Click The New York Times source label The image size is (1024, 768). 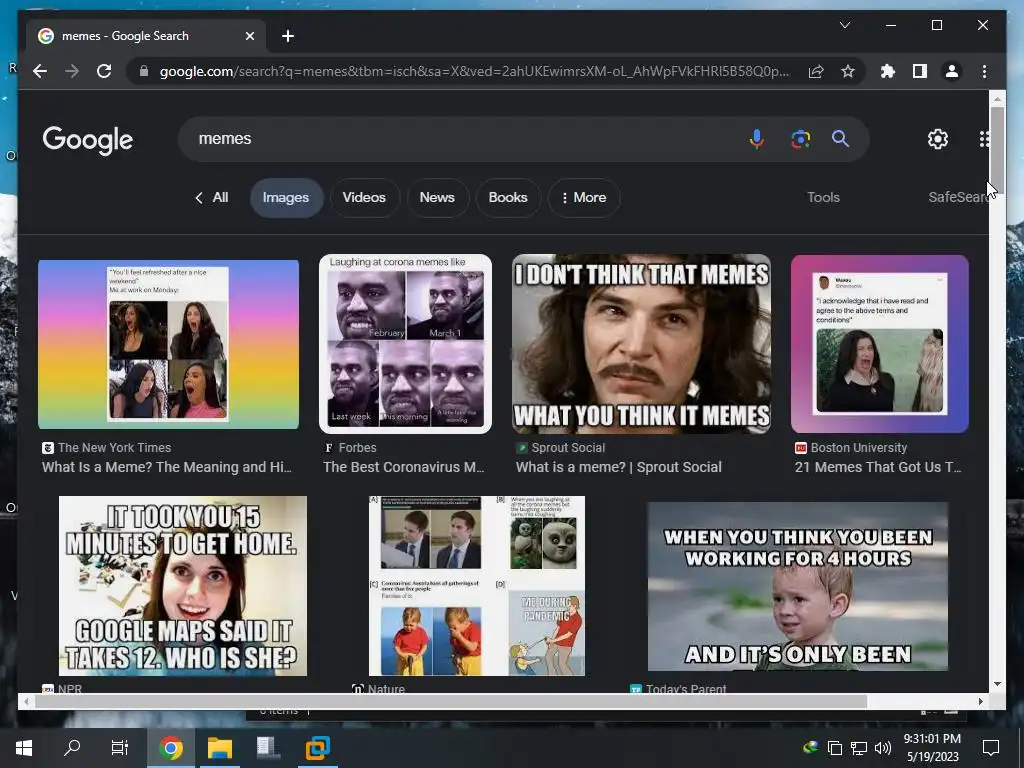[114, 447]
